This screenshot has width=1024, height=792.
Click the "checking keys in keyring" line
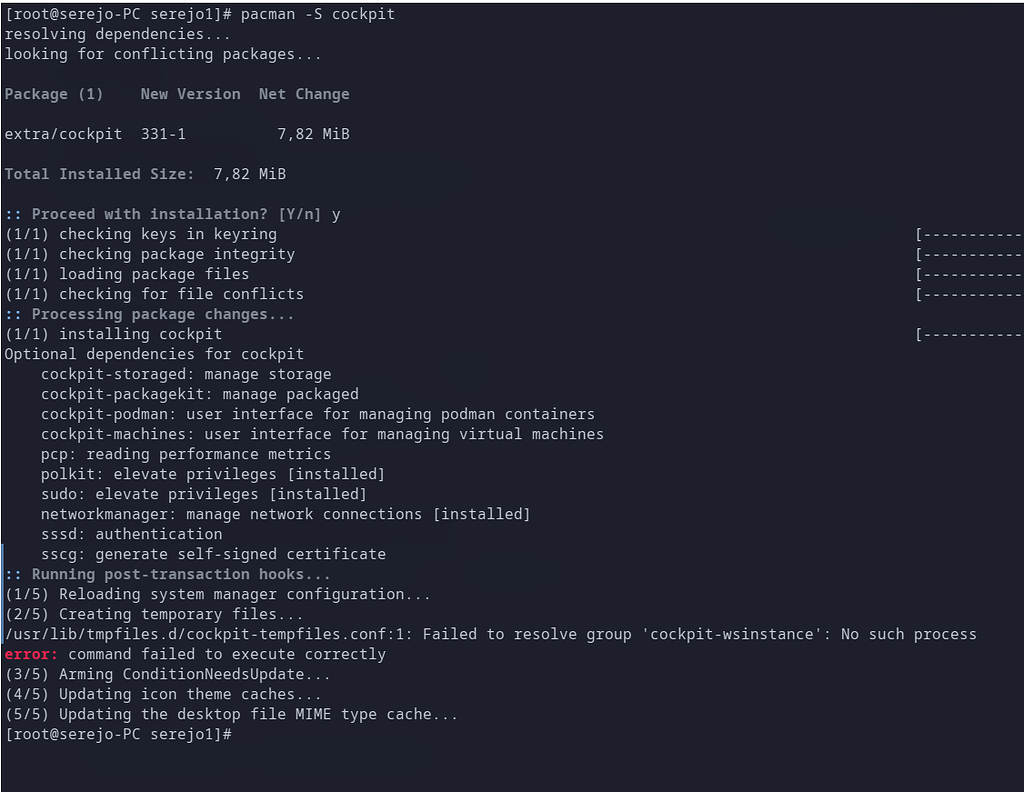pos(167,234)
